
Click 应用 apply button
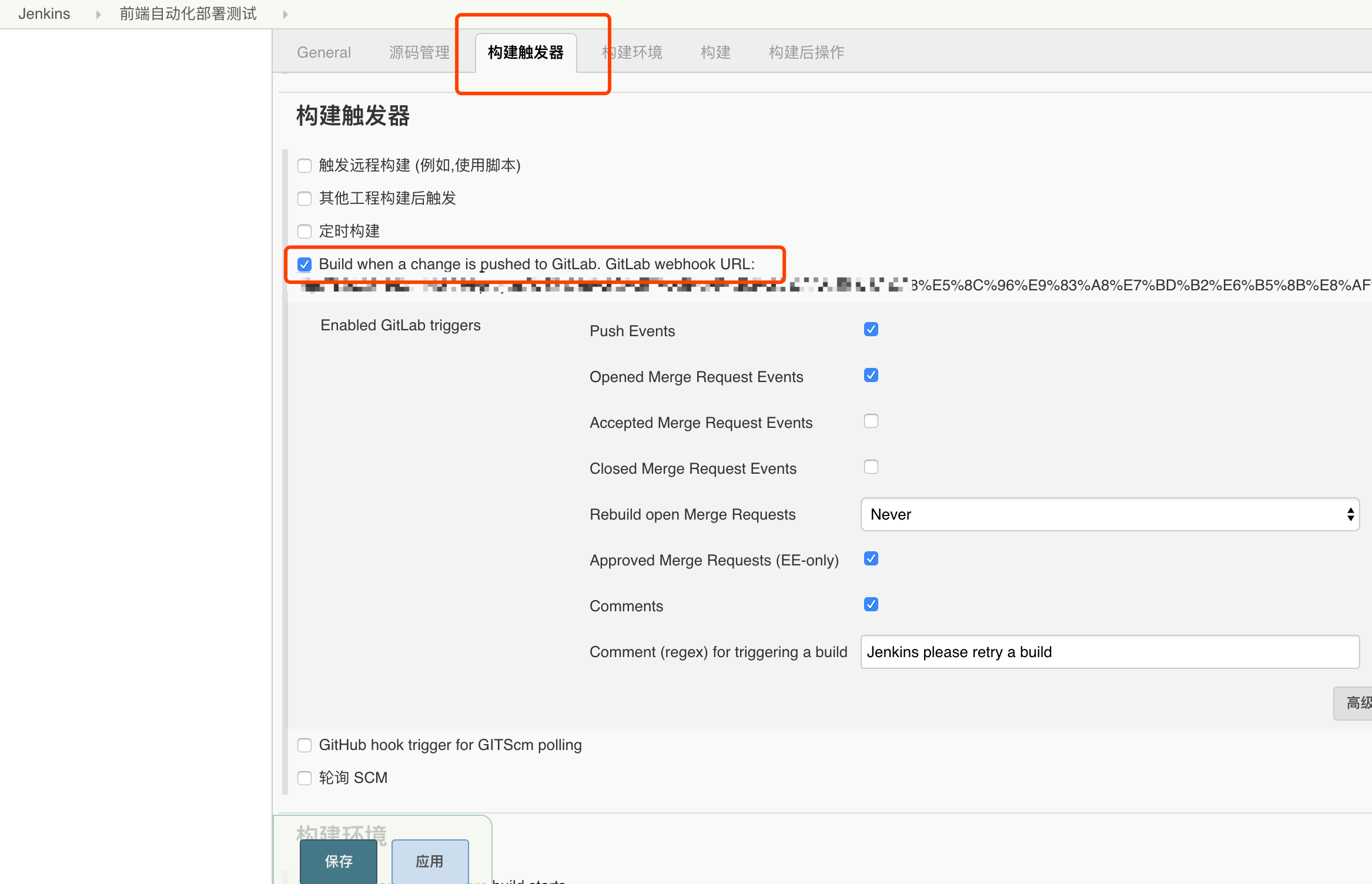430,861
